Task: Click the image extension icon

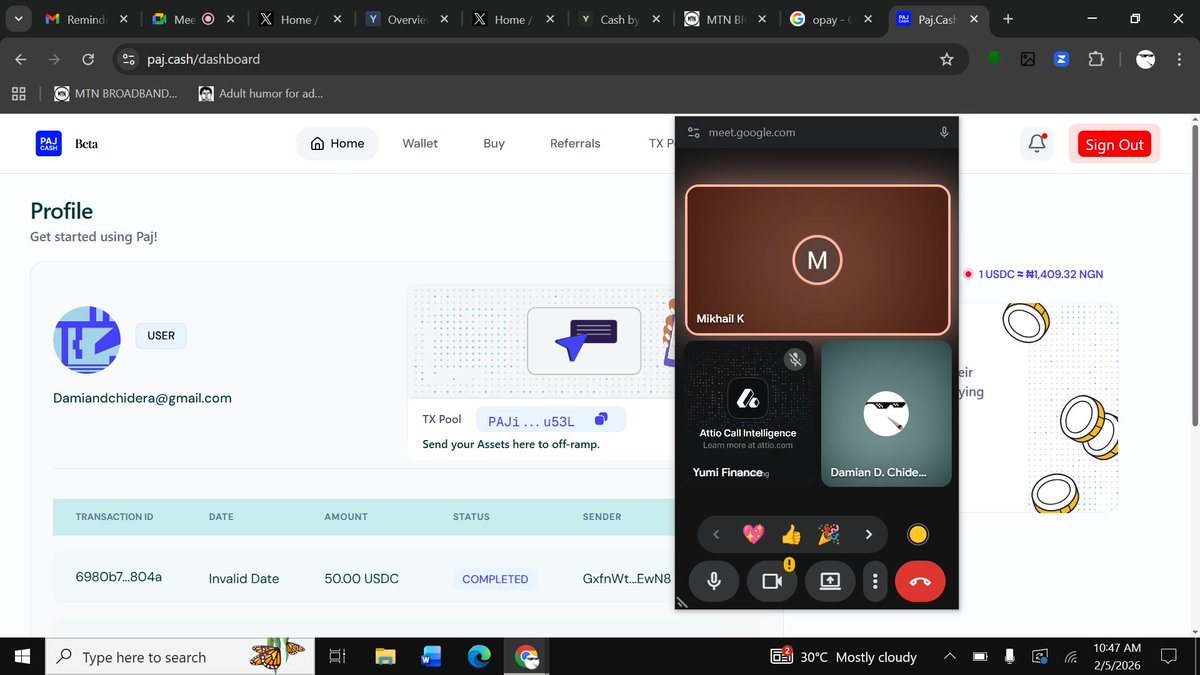Action: coord(1027,60)
